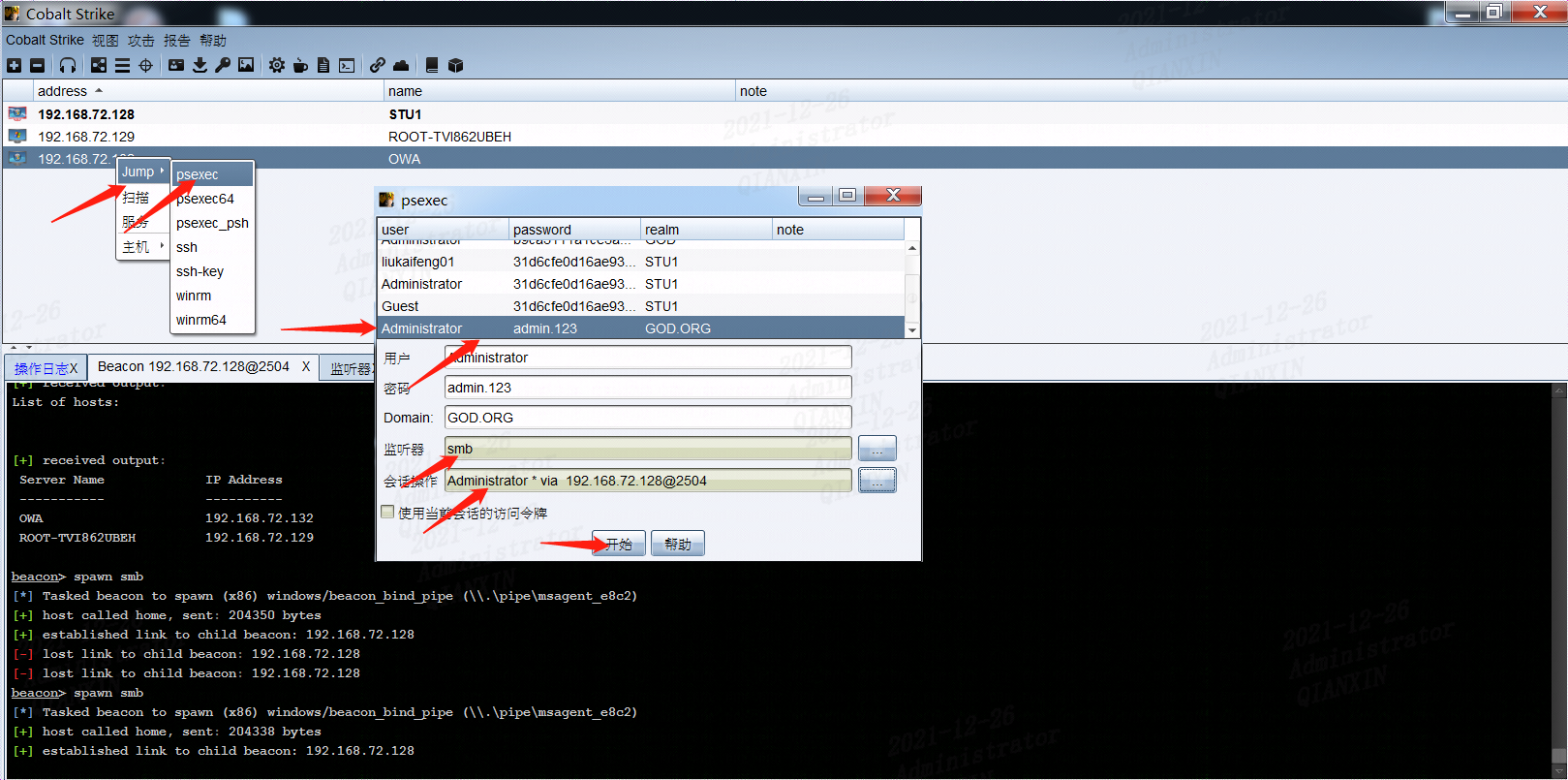Image resolution: width=1568 pixels, height=780 pixels.
Task: Click the 监听器 field showing smb
Action: tap(648, 449)
